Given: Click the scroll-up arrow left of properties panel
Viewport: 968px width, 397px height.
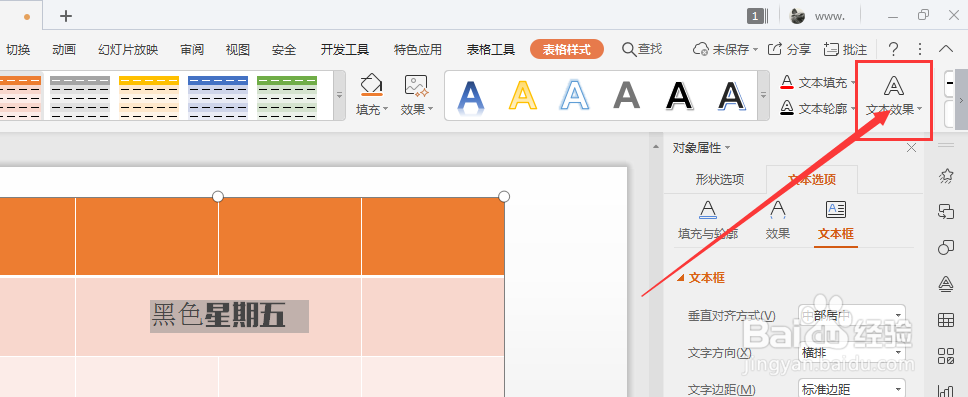Looking at the screenshot, I should point(655,146).
